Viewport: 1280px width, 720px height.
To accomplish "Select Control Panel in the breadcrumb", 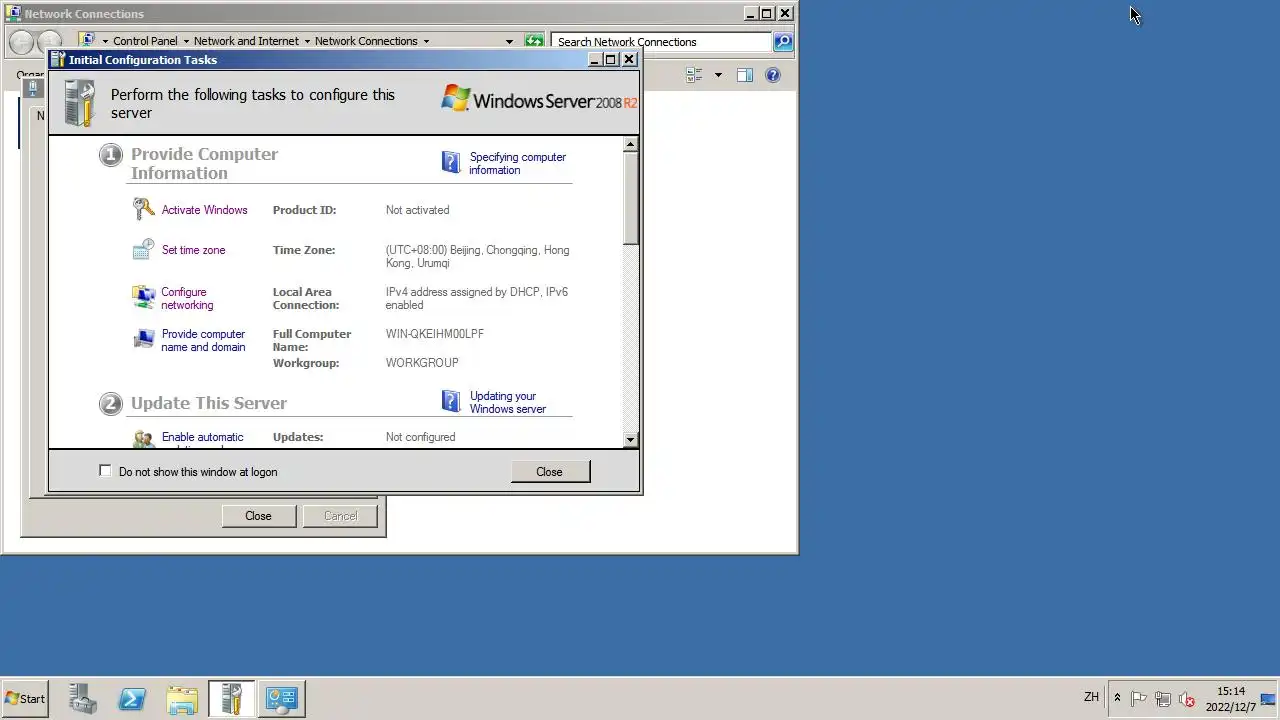I will pyautogui.click(x=145, y=41).
